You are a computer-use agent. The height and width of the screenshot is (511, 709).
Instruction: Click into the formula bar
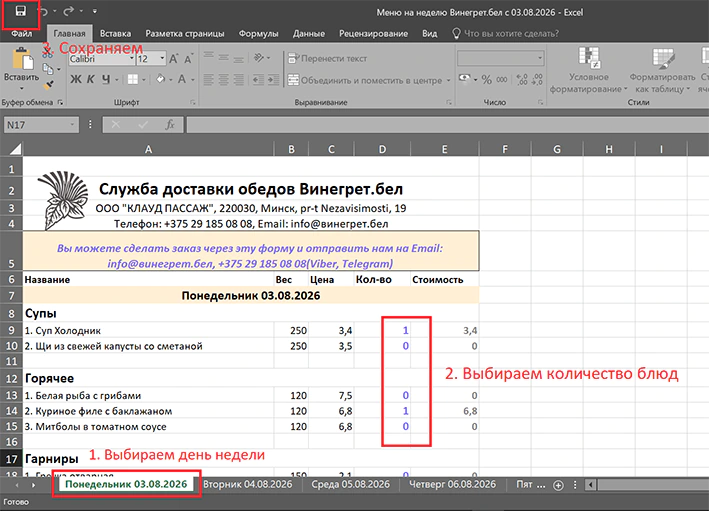pyautogui.click(x=447, y=125)
